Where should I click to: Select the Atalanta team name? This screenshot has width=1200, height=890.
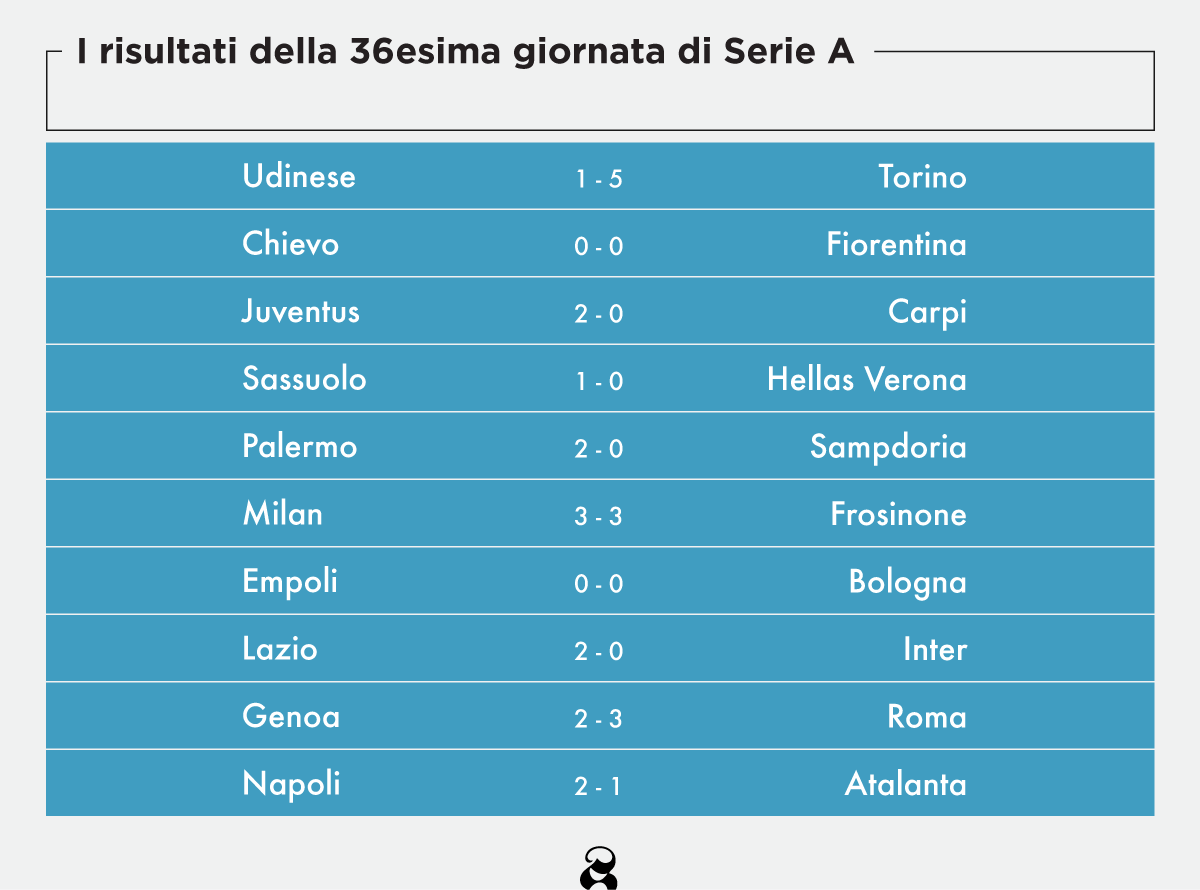click(905, 784)
